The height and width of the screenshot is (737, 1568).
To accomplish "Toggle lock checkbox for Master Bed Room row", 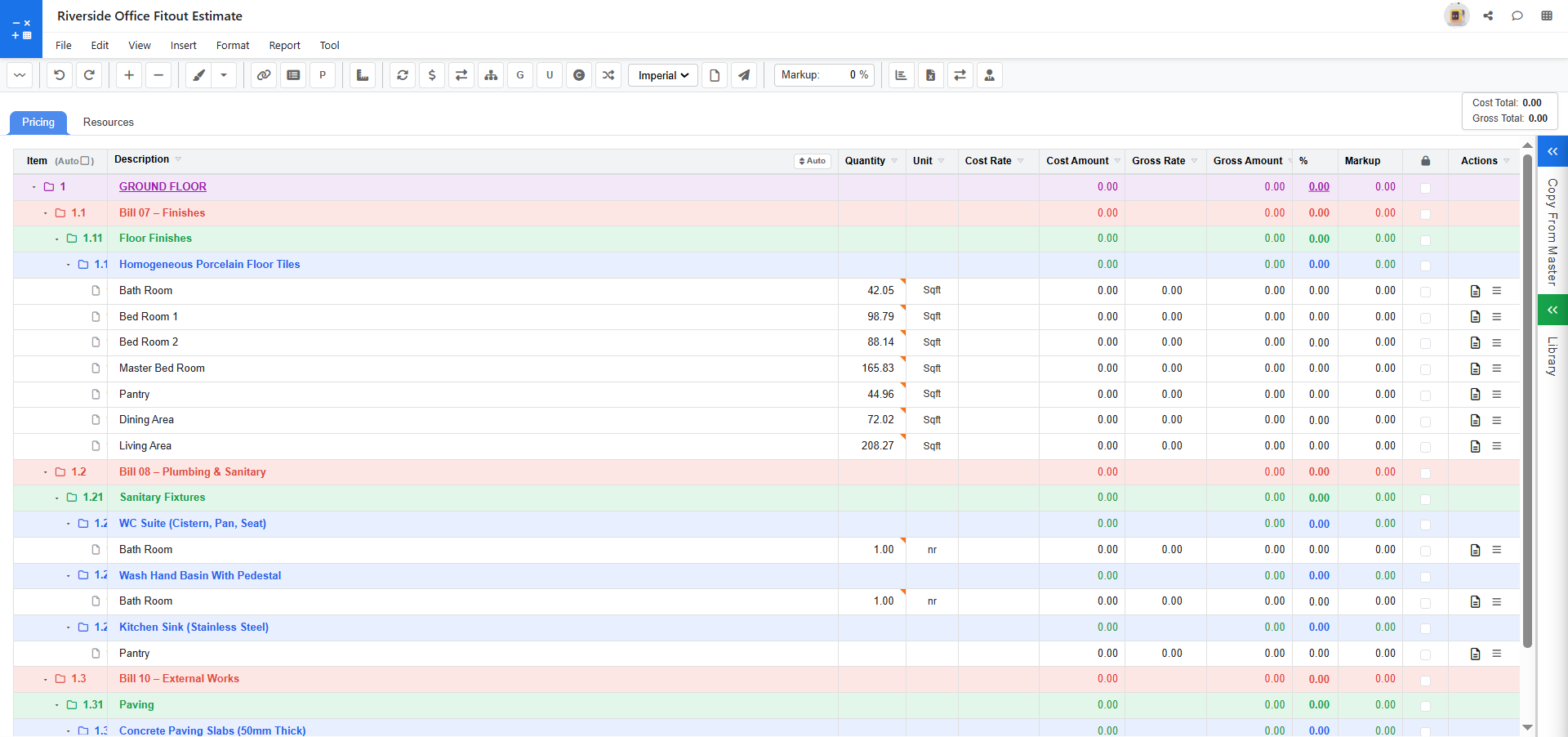I will point(1425,369).
